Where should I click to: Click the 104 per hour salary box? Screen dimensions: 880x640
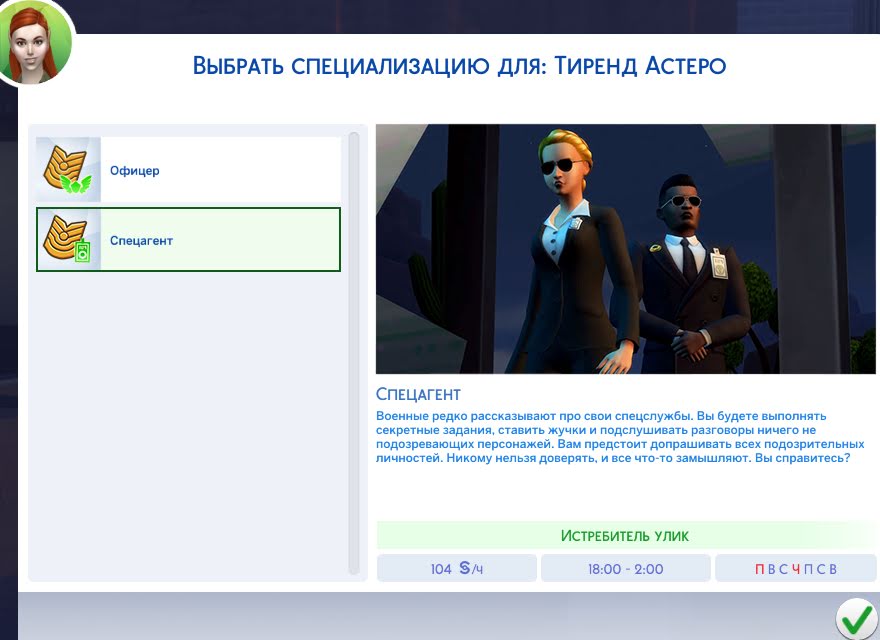(456, 568)
